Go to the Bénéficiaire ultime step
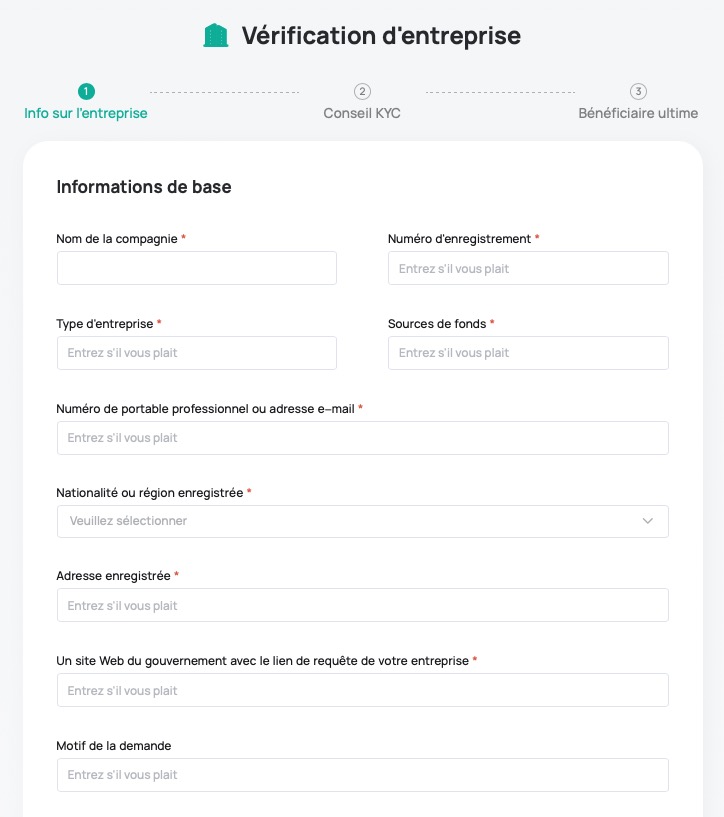The width and height of the screenshot is (724, 817). (x=638, y=113)
